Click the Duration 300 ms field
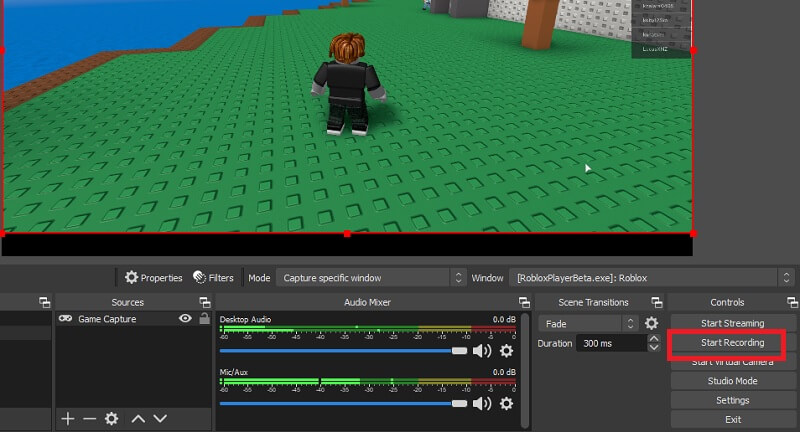 [x=611, y=343]
